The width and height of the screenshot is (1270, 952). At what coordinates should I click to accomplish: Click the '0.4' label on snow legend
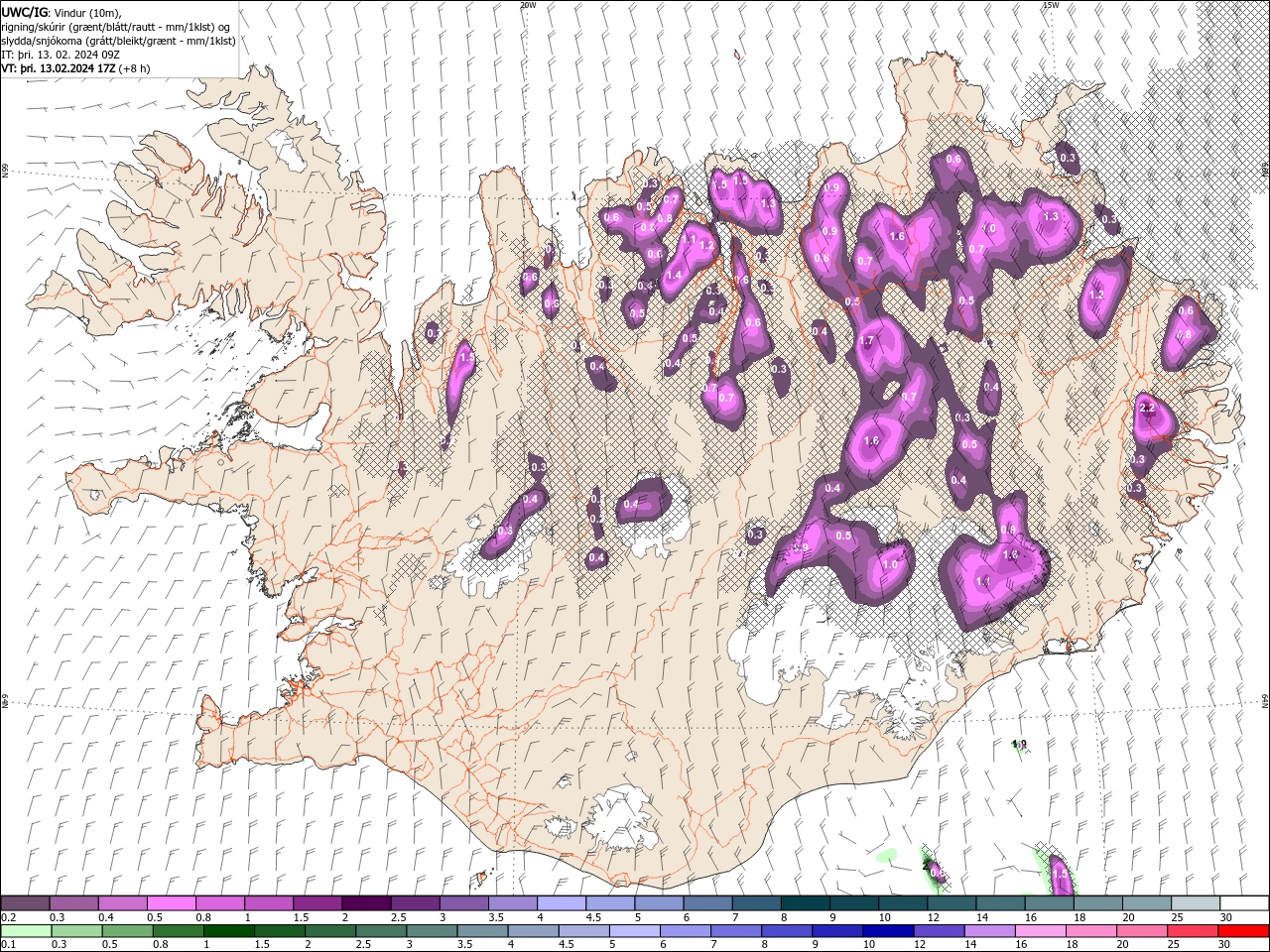(x=106, y=918)
